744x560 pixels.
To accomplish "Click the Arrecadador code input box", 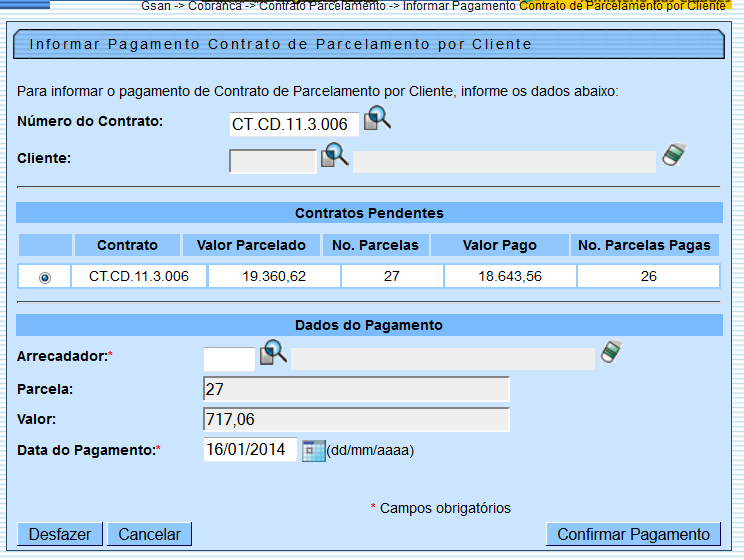I will click(x=229, y=359).
